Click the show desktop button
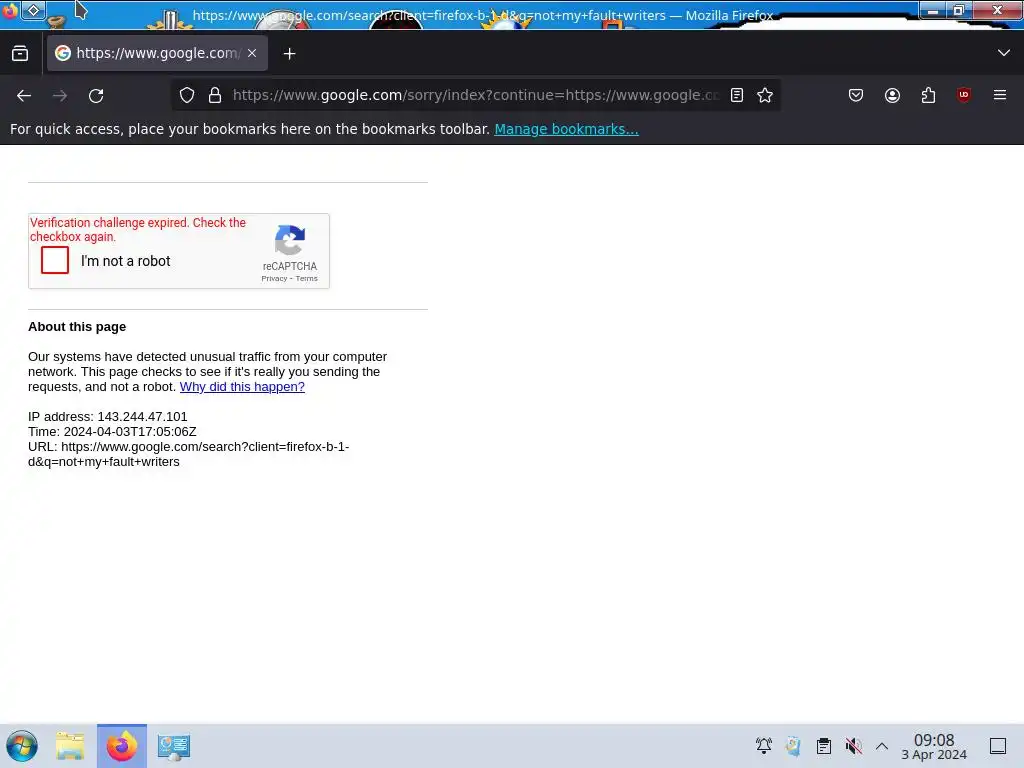The height and width of the screenshot is (768, 1024). click(998, 746)
